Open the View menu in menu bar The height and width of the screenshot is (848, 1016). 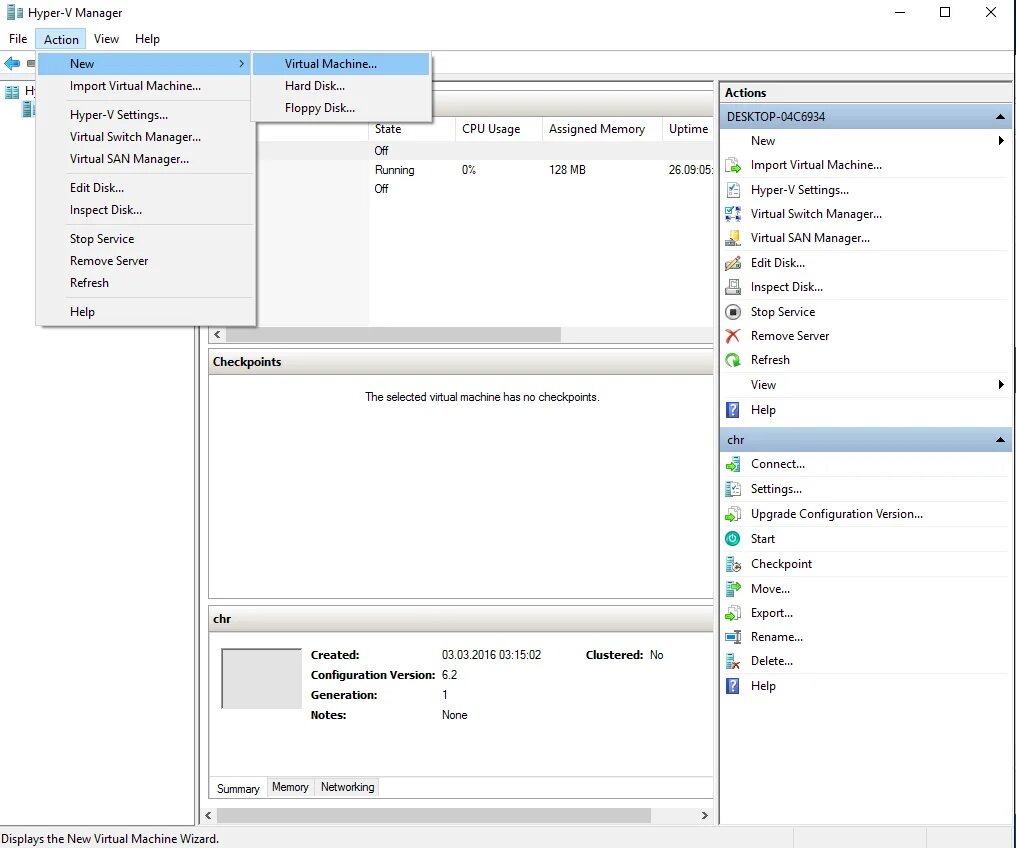pyautogui.click(x=106, y=39)
